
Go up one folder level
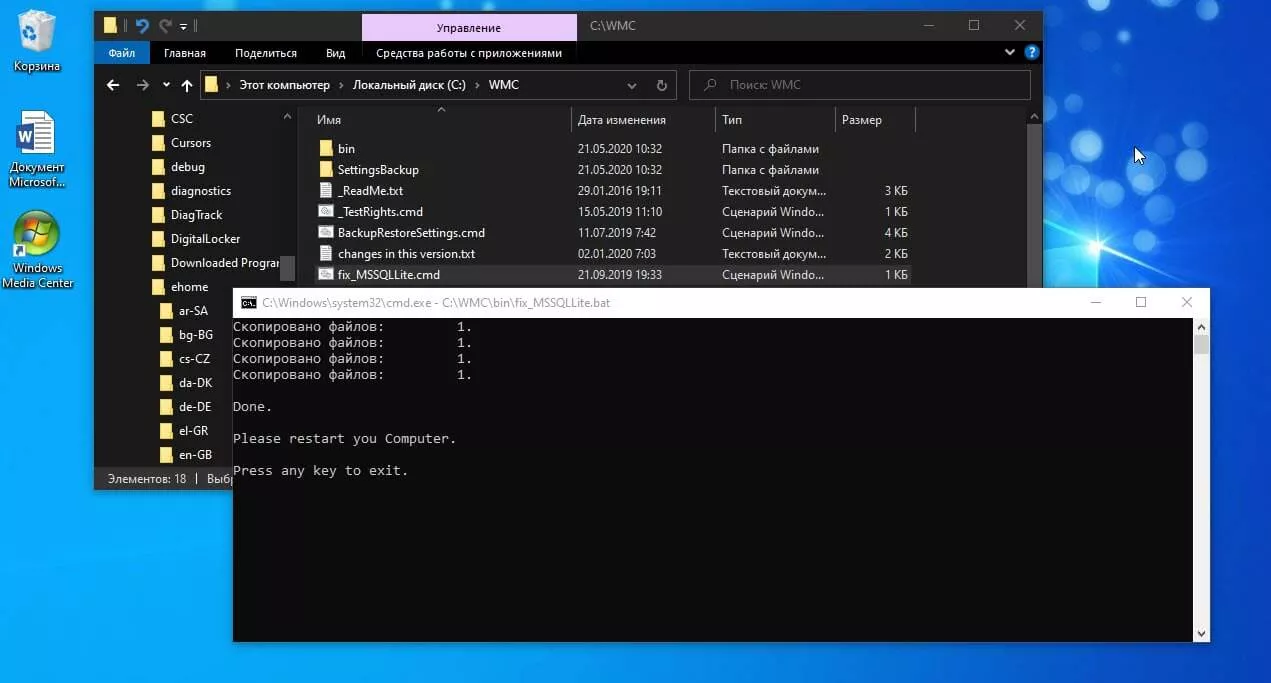pos(186,85)
